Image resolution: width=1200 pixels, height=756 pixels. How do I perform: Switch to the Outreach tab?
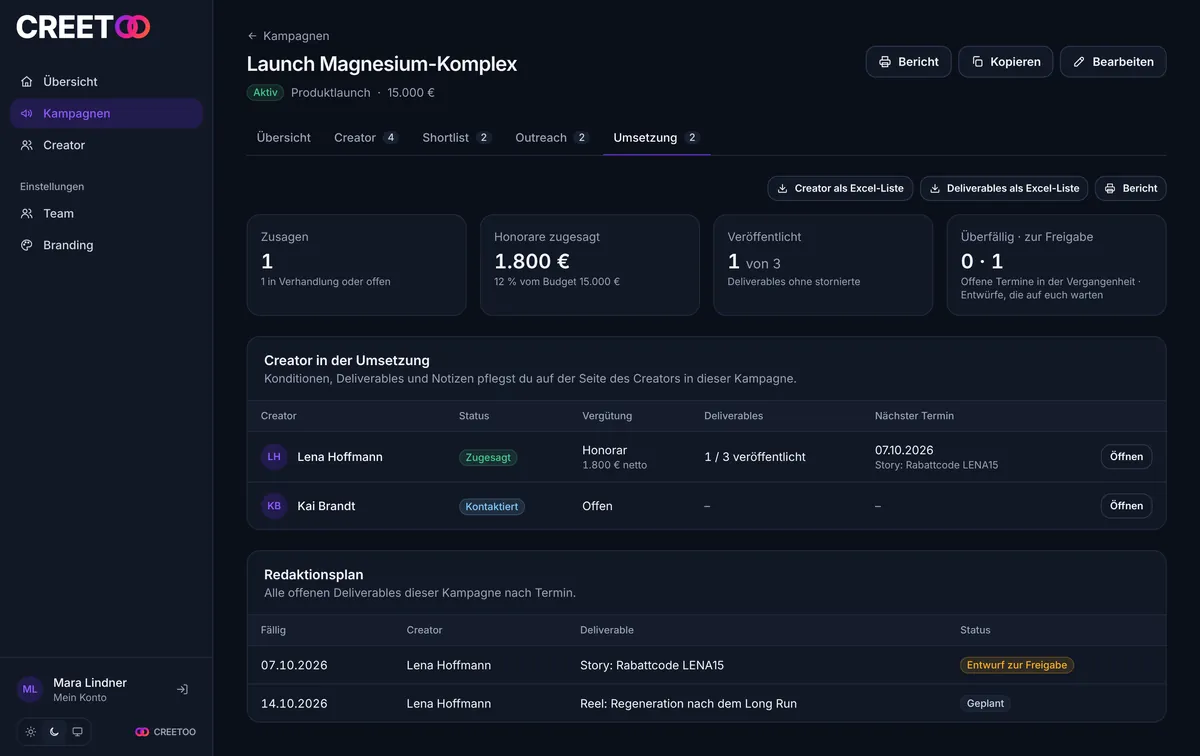552,138
